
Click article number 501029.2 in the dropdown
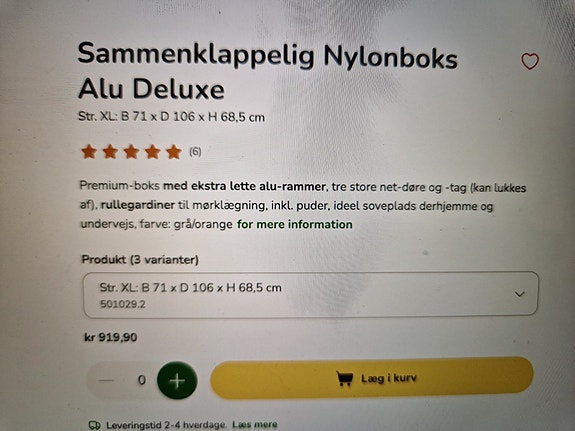123,304
